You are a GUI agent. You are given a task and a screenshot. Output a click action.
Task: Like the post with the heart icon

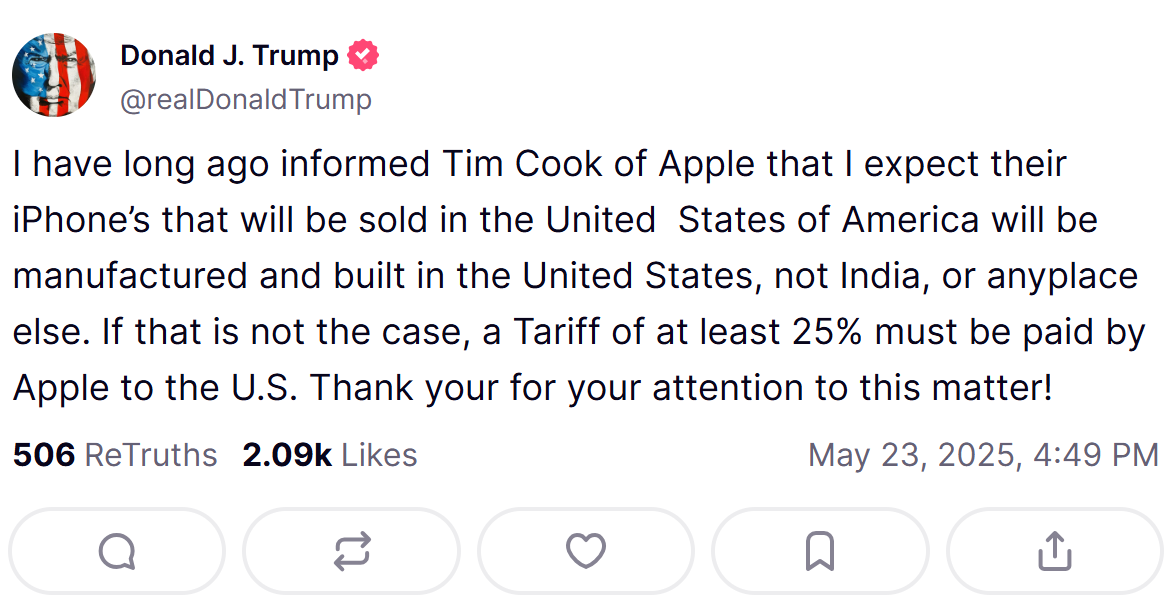[586, 551]
